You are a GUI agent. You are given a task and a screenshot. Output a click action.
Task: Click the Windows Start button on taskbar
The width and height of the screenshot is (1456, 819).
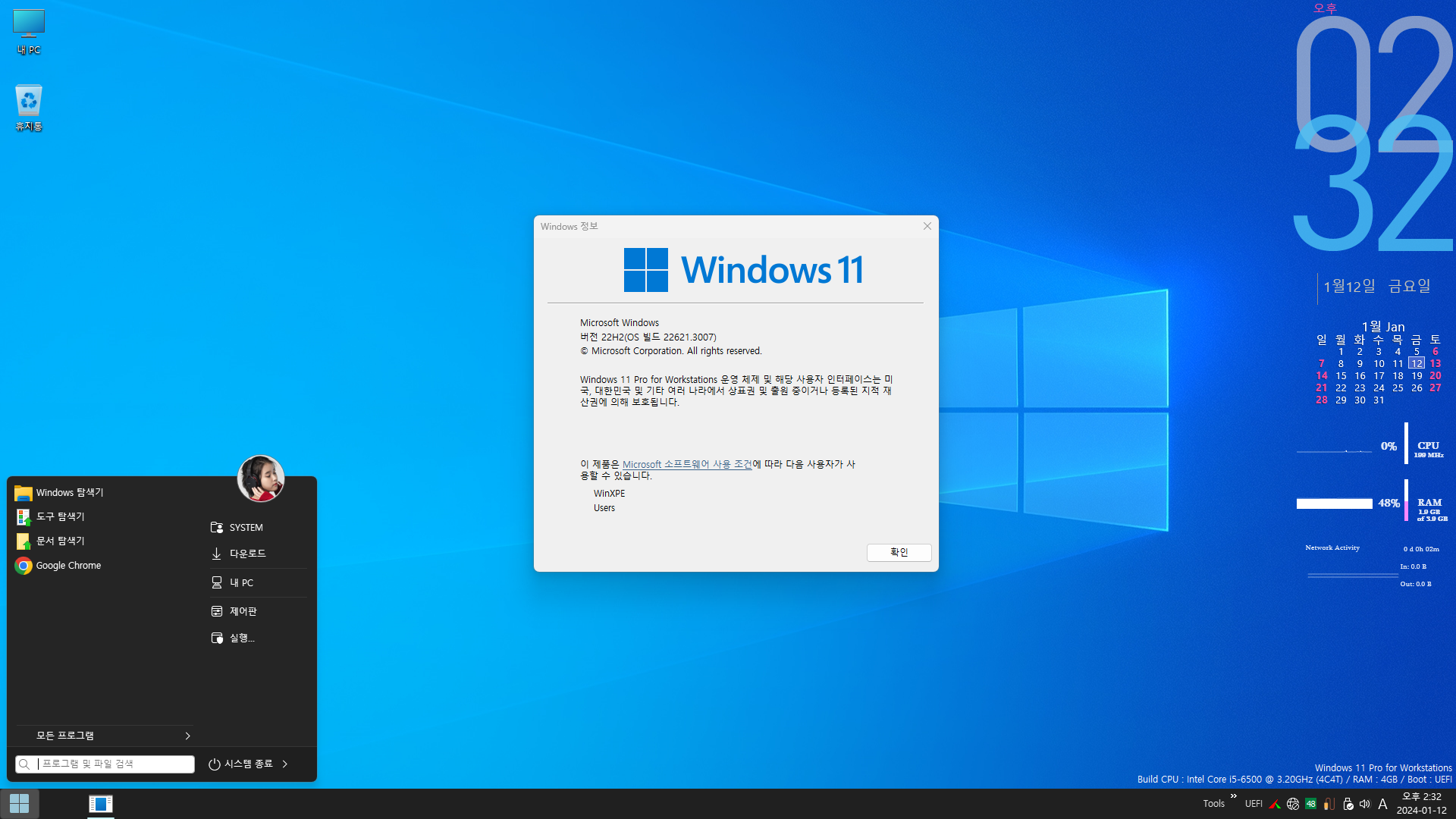(x=20, y=803)
